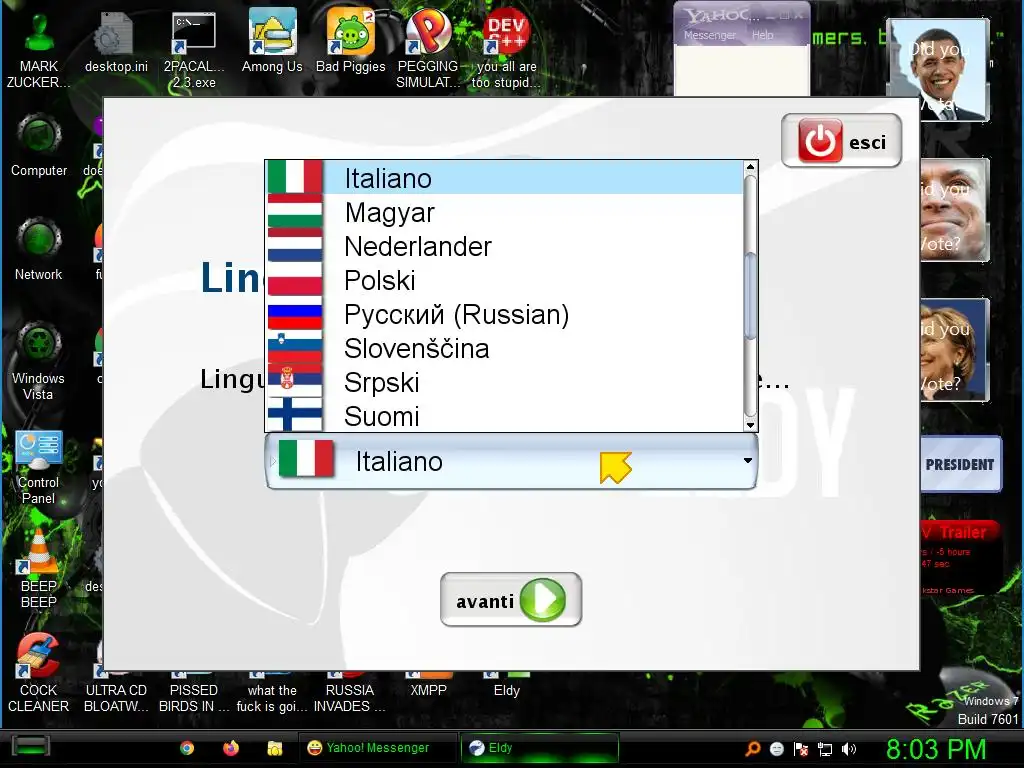The width and height of the screenshot is (1024, 768).
Task: Click the Start button on taskbar
Action: coord(31,747)
